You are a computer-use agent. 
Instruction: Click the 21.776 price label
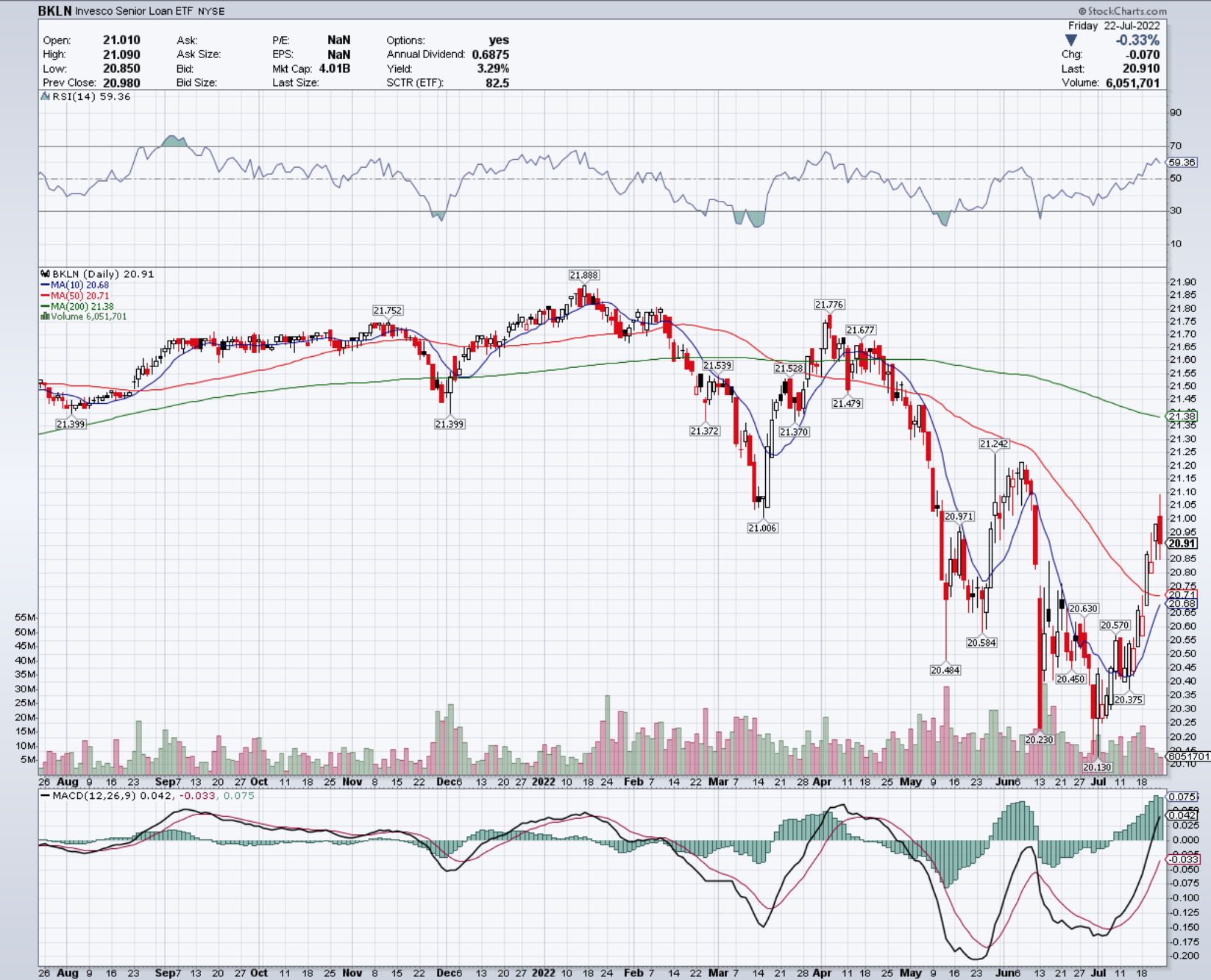coord(829,305)
